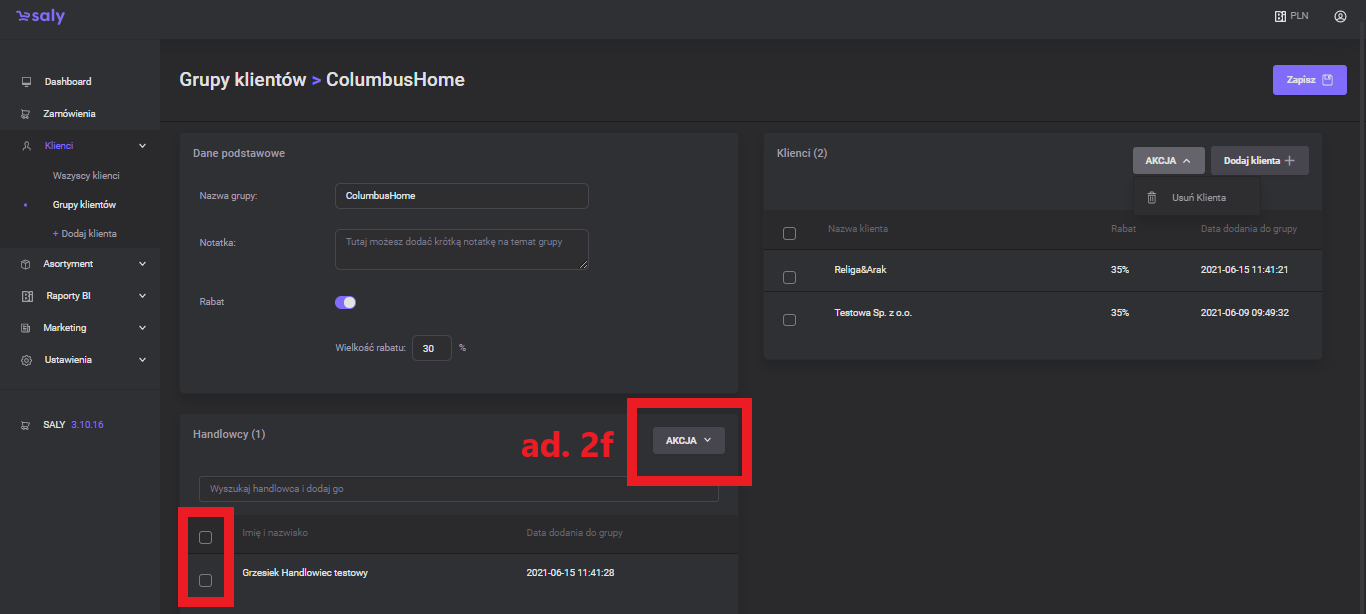Check the Testowa Sp. z o.o. checkbox
This screenshot has height=614, width=1366.
[x=789, y=320]
